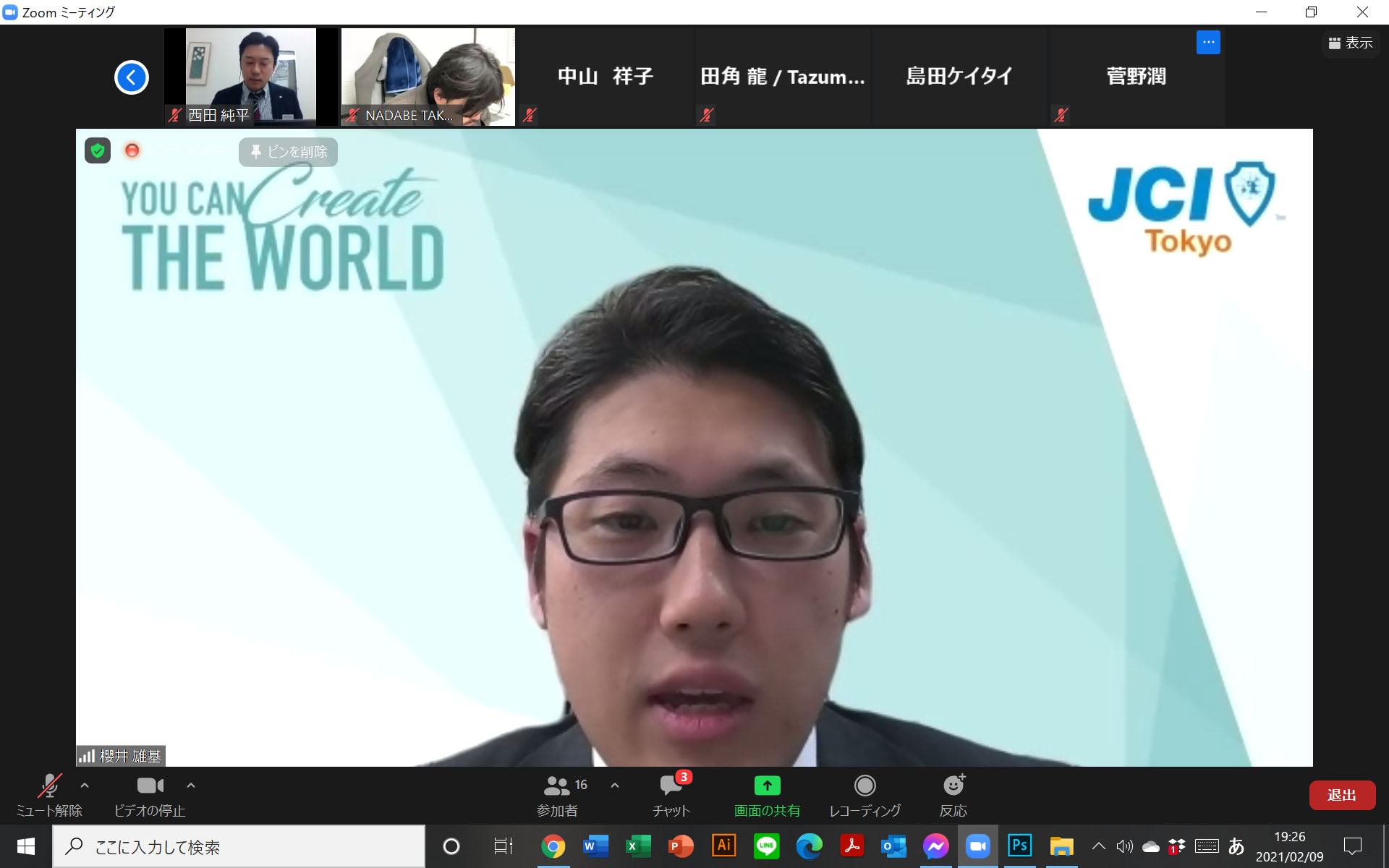This screenshot has width=1389, height=868.
Task: Expand participants options arrow
Action: click(615, 785)
